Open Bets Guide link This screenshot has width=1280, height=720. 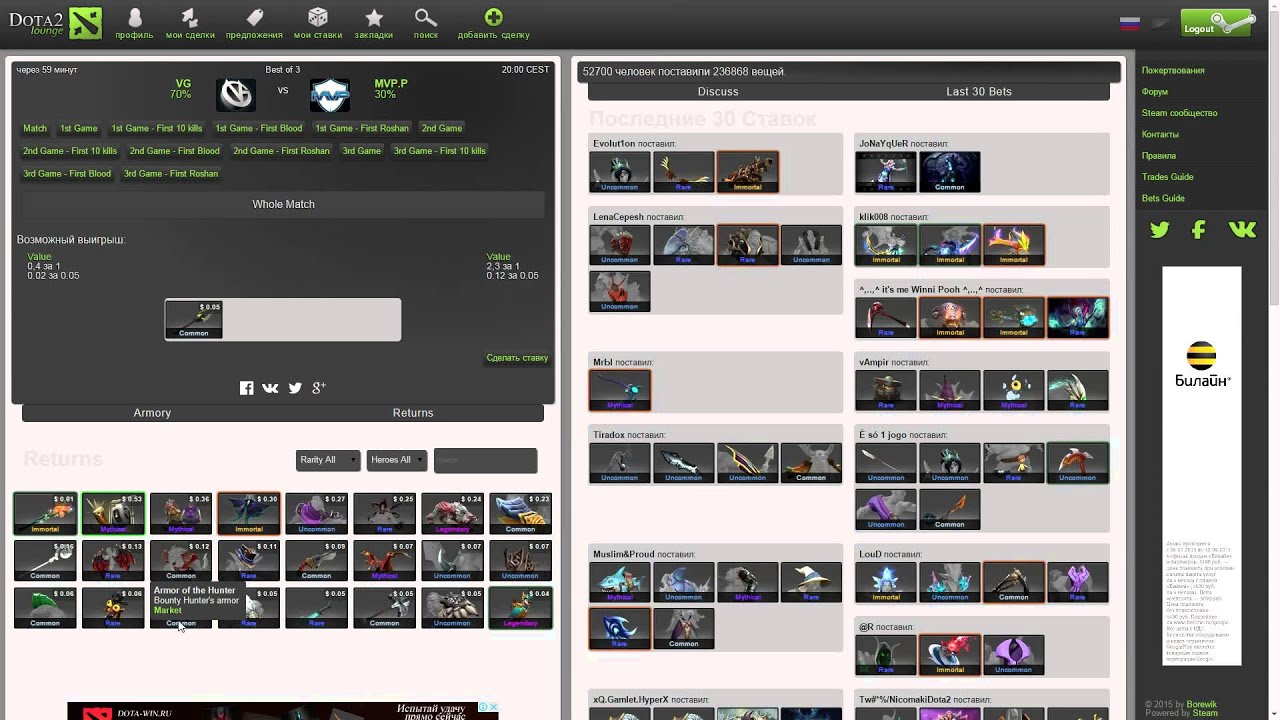pyautogui.click(x=1163, y=198)
